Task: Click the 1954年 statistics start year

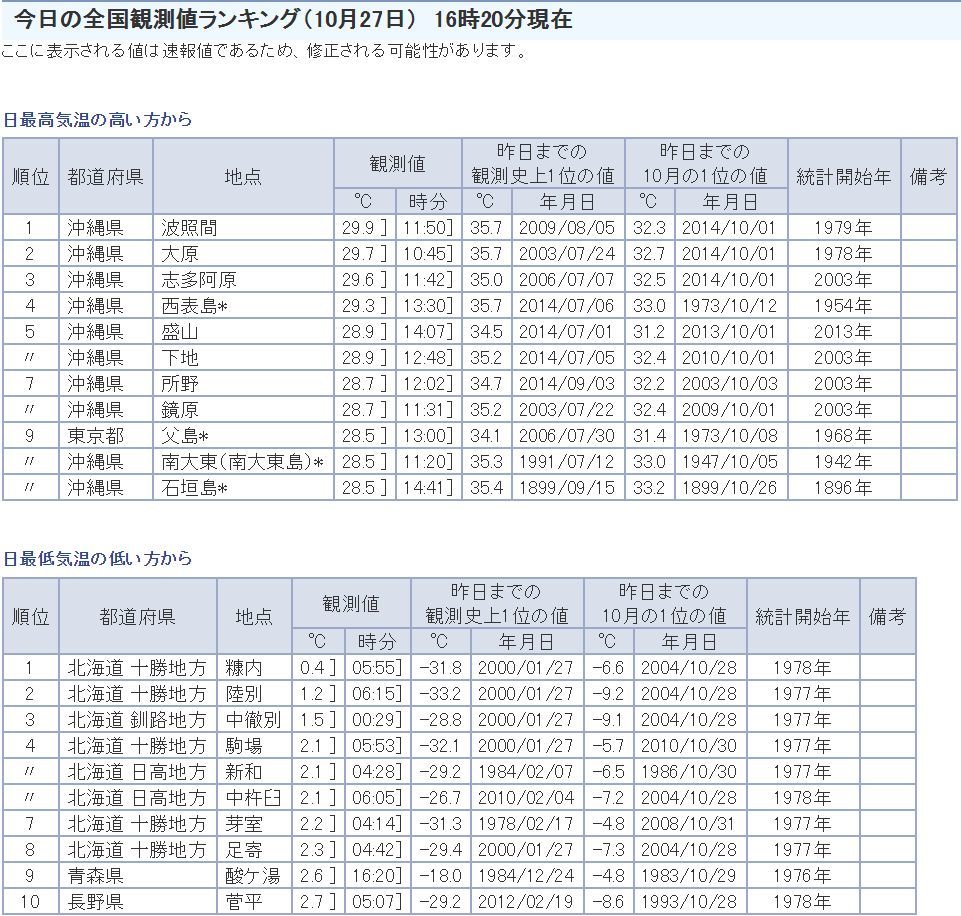Action: (x=844, y=306)
